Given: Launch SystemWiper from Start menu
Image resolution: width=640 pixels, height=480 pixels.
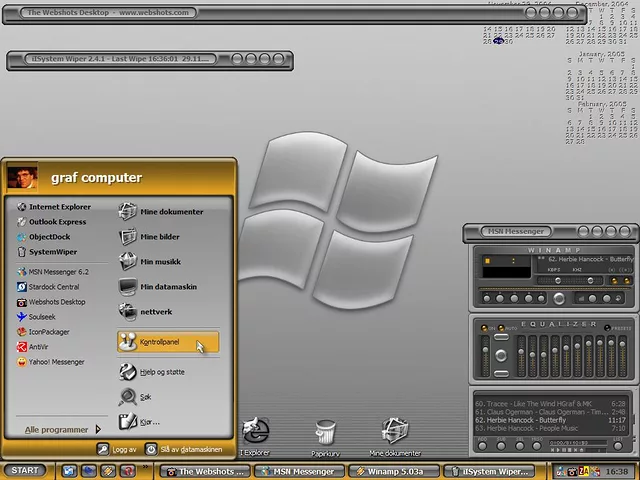Looking at the screenshot, I should (47, 252).
